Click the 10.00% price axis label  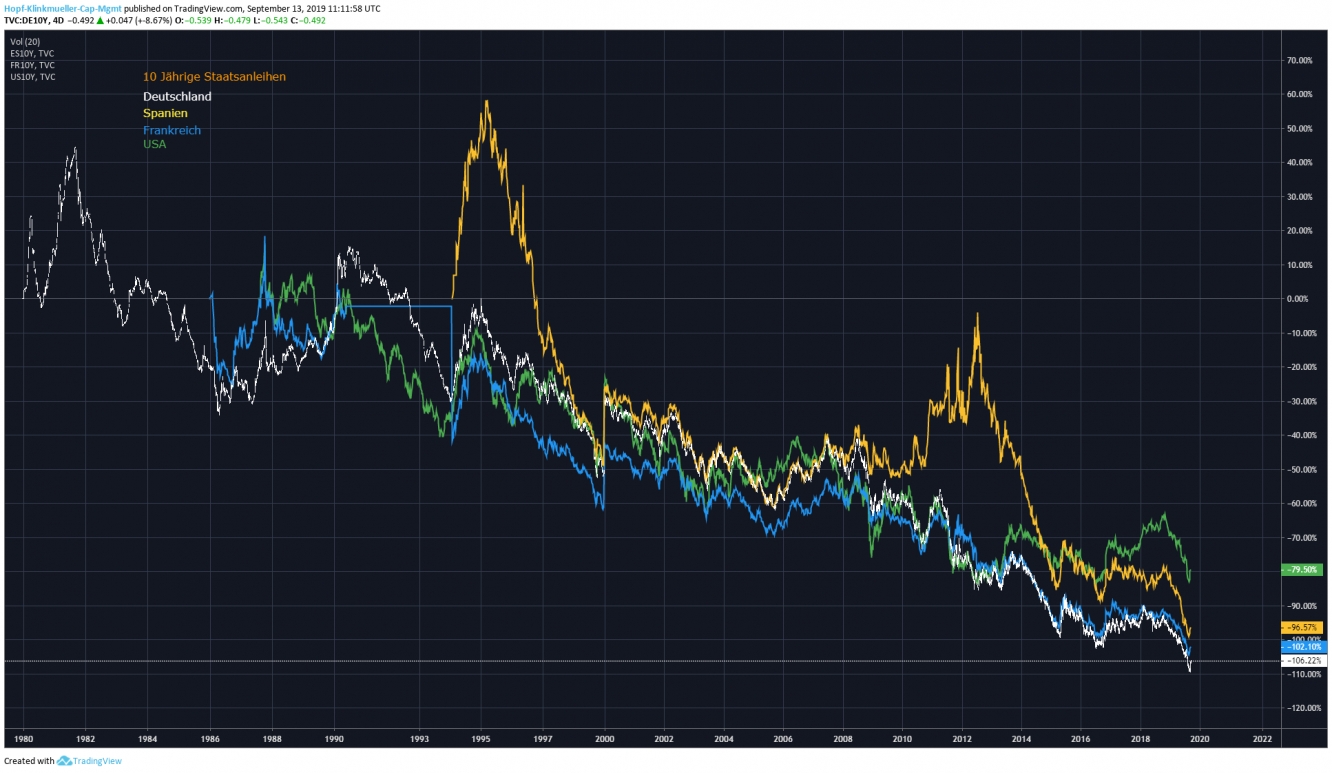point(1302,265)
